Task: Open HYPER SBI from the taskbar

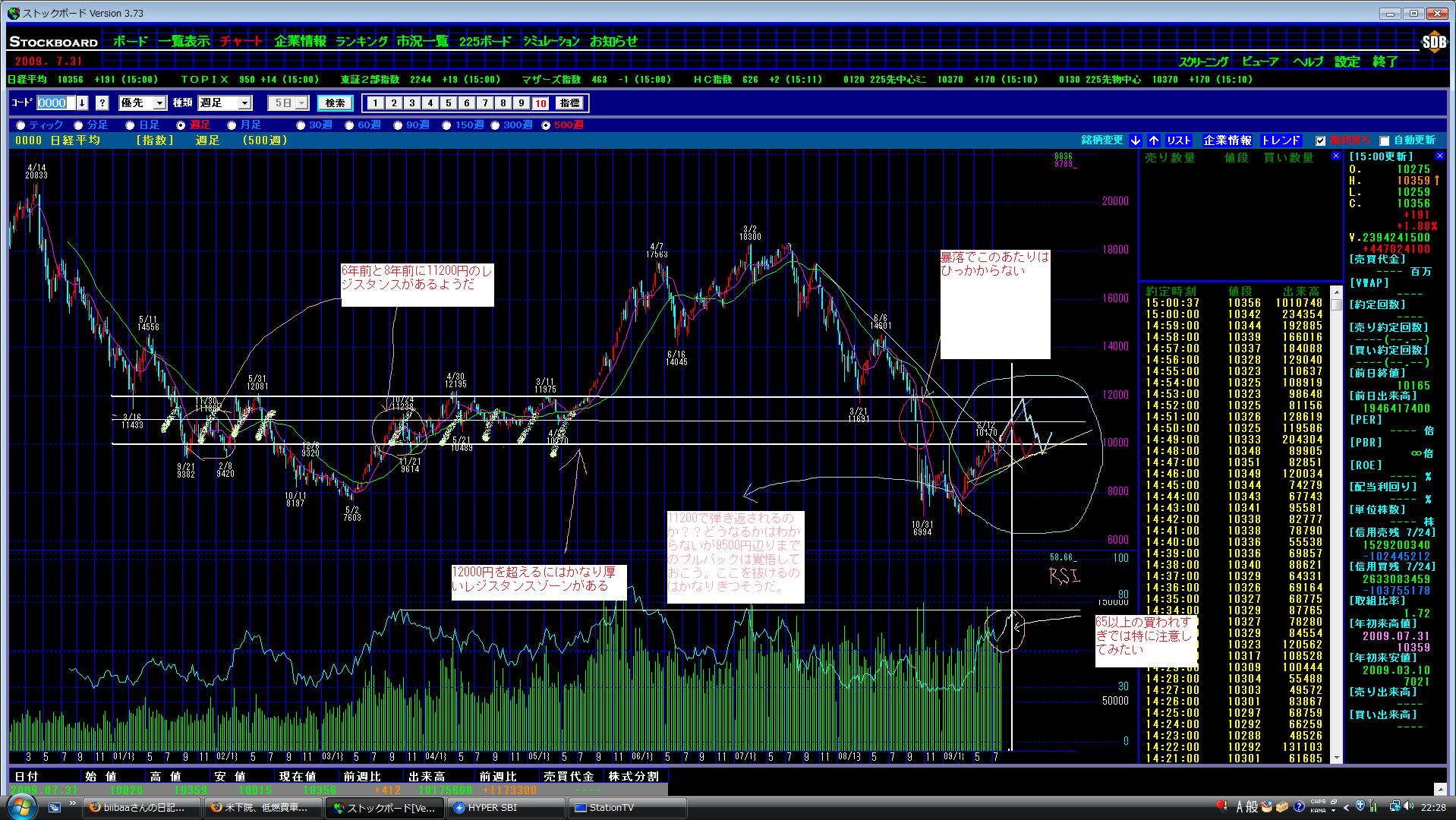Action: 507,807
